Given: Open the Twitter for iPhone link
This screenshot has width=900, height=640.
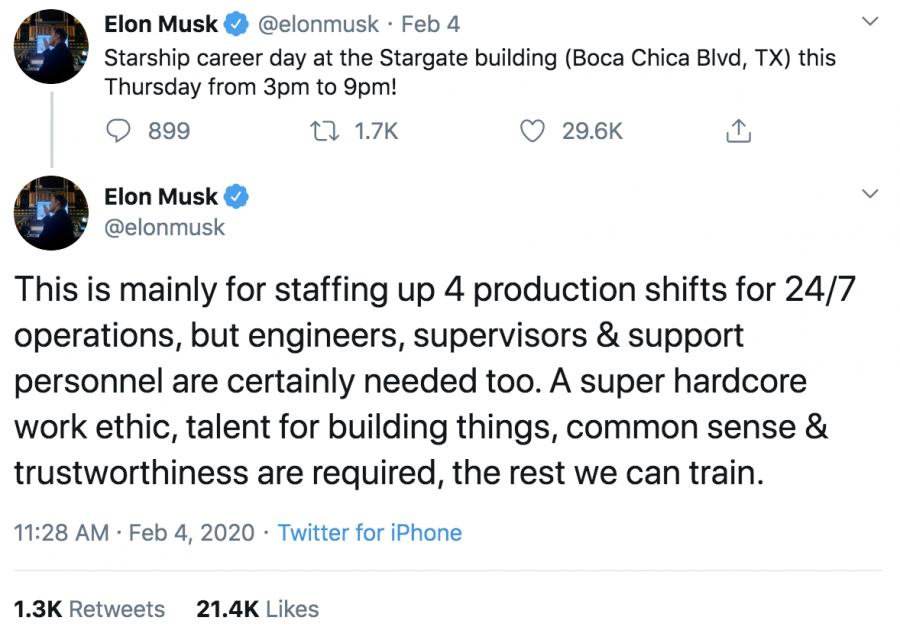Looking at the screenshot, I should click(x=370, y=533).
